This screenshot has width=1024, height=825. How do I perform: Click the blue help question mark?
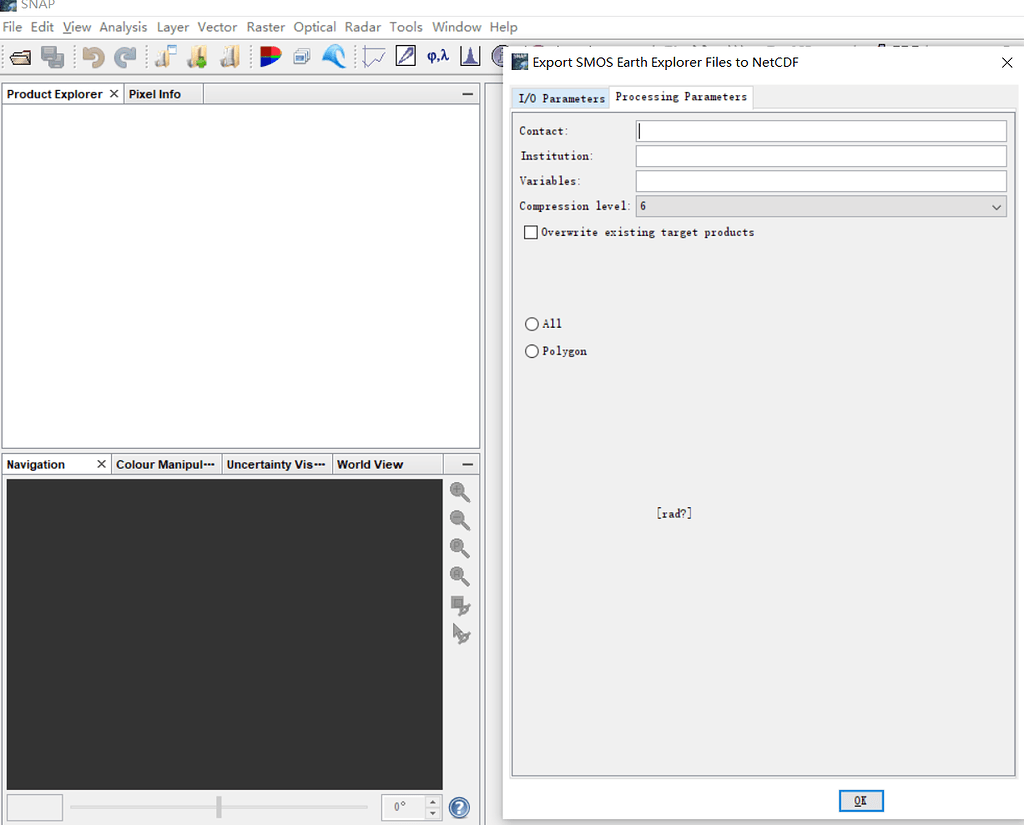coord(459,807)
